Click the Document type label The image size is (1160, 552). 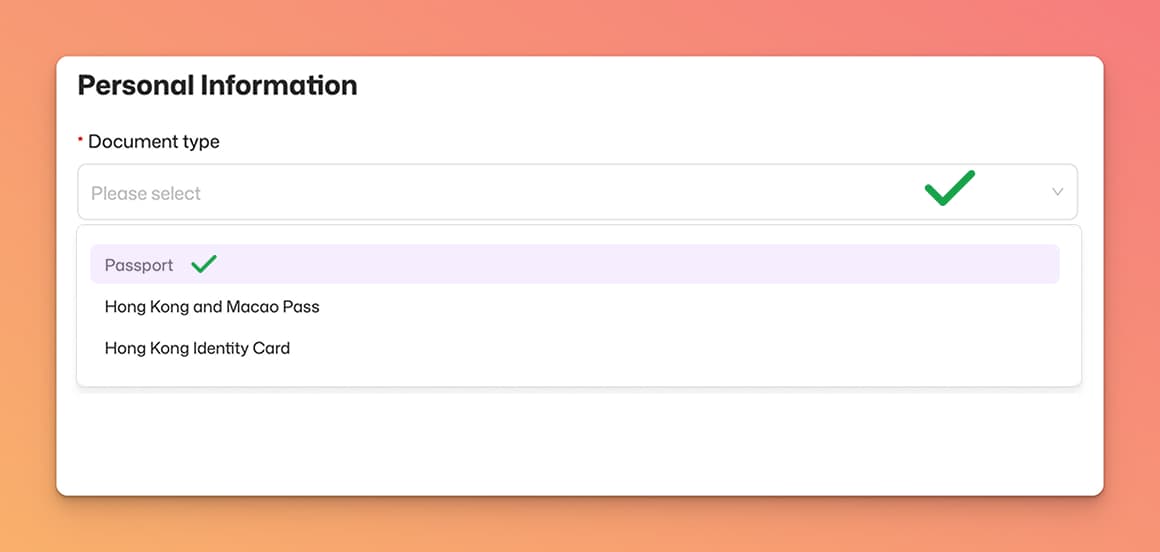click(154, 142)
